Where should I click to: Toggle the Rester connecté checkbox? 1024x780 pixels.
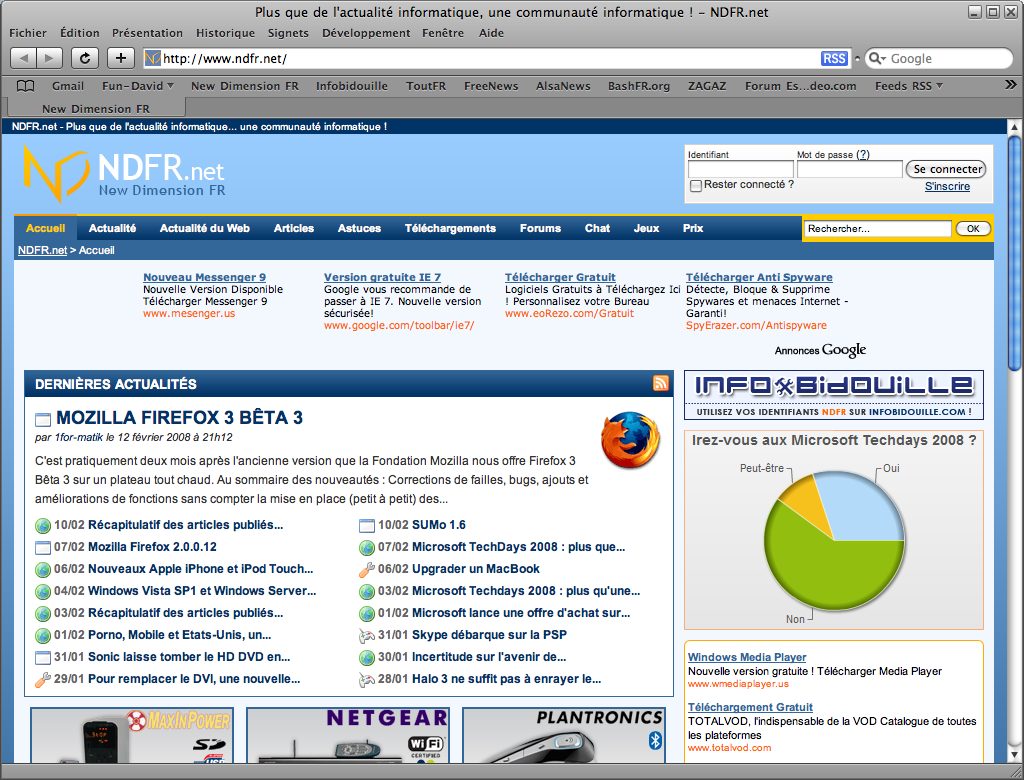click(695, 185)
